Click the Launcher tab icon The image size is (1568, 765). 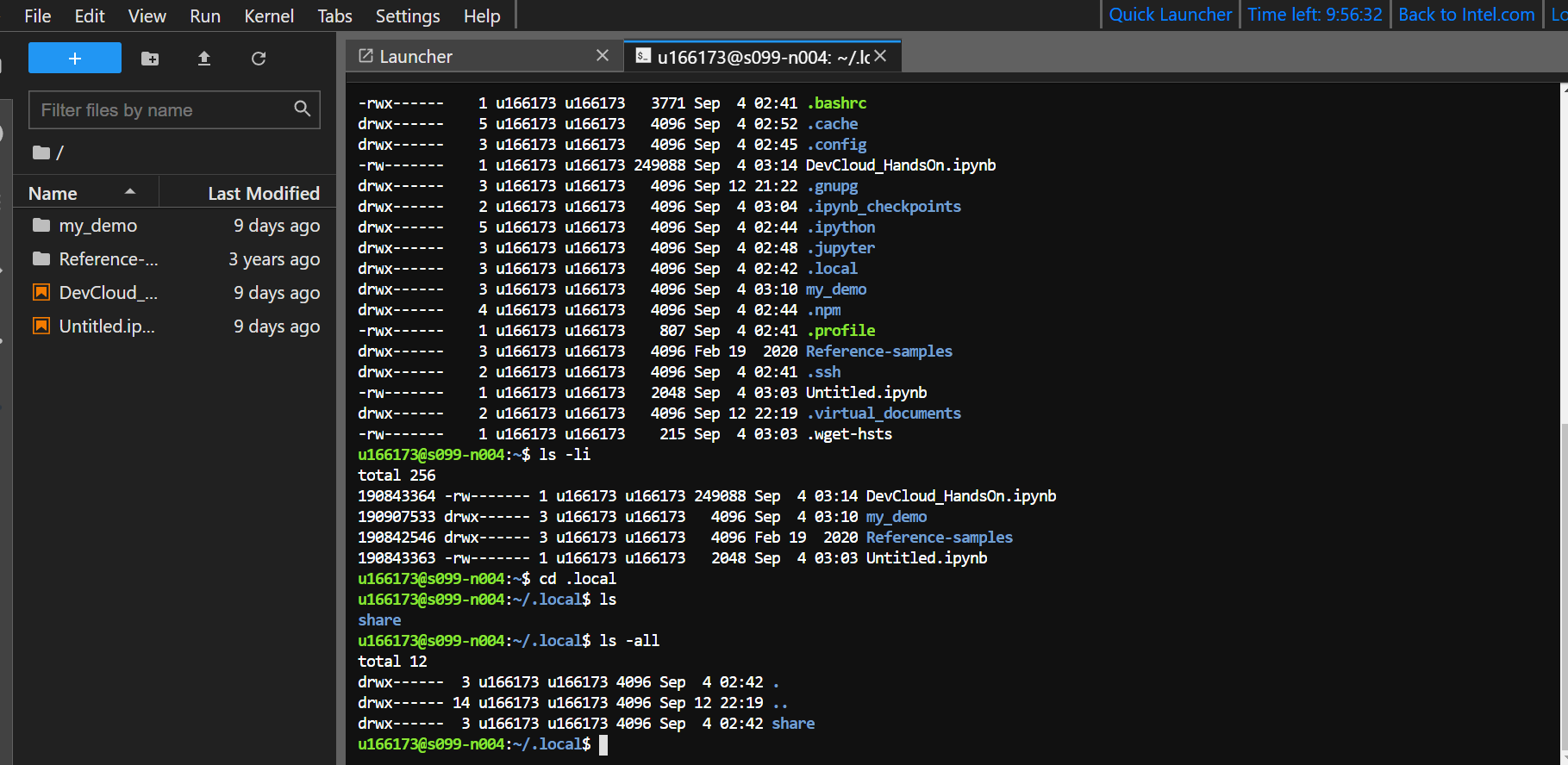pyautogui.click(x=365, y=56)
